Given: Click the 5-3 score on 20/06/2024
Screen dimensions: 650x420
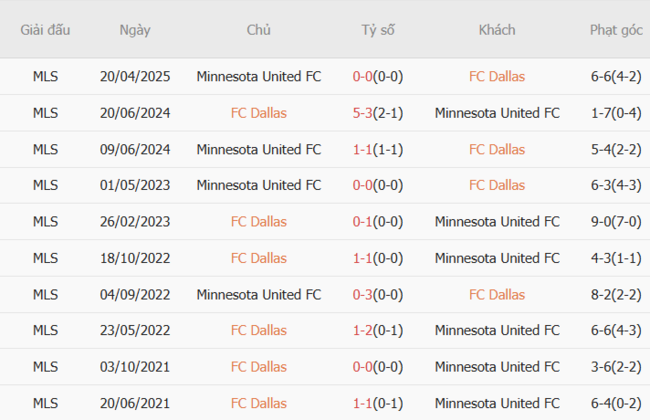Looking at the screenshot, I should [362, 113].
